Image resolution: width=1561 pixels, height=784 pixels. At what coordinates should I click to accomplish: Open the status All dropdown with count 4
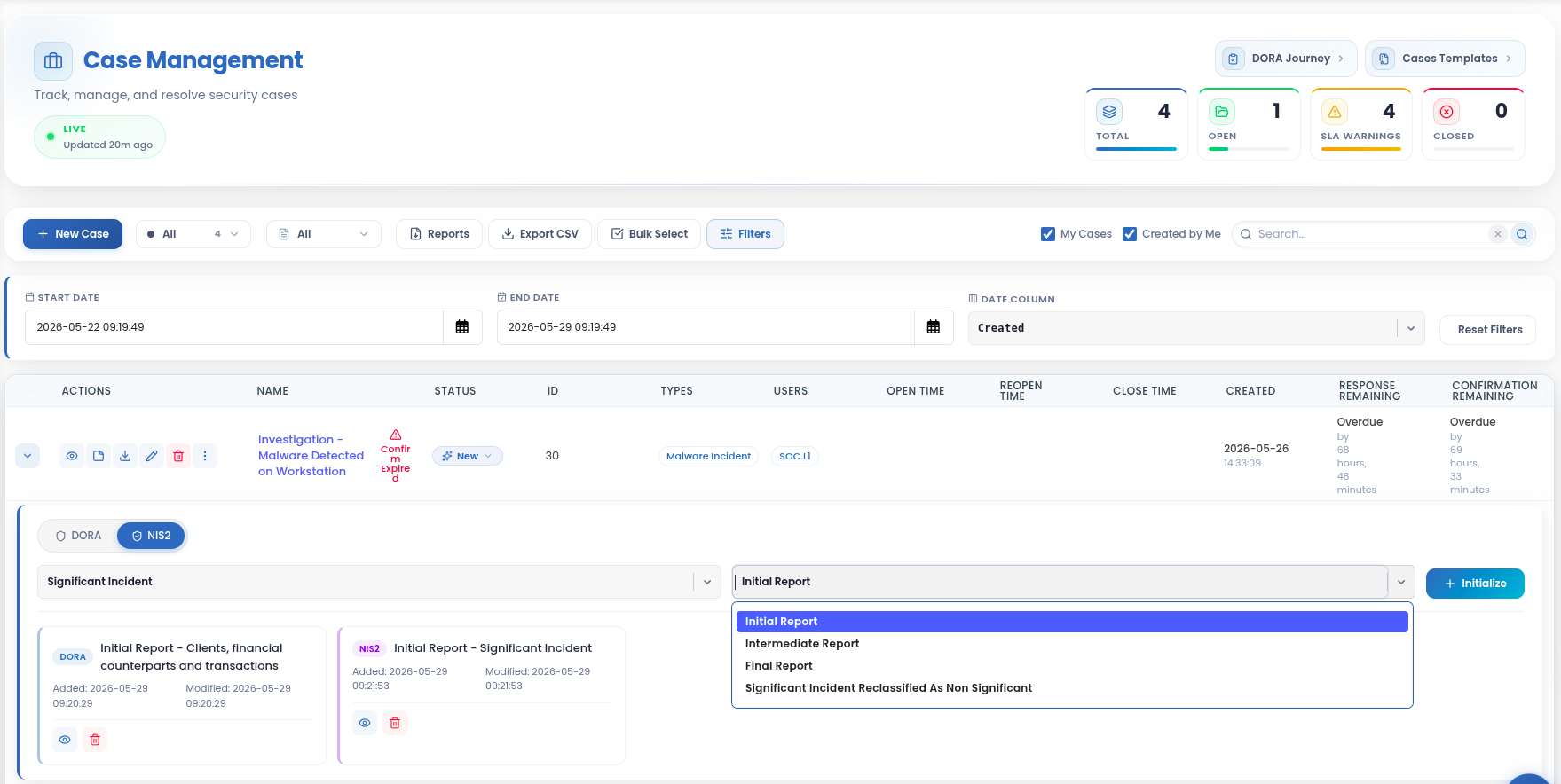(x=193, y=234)
